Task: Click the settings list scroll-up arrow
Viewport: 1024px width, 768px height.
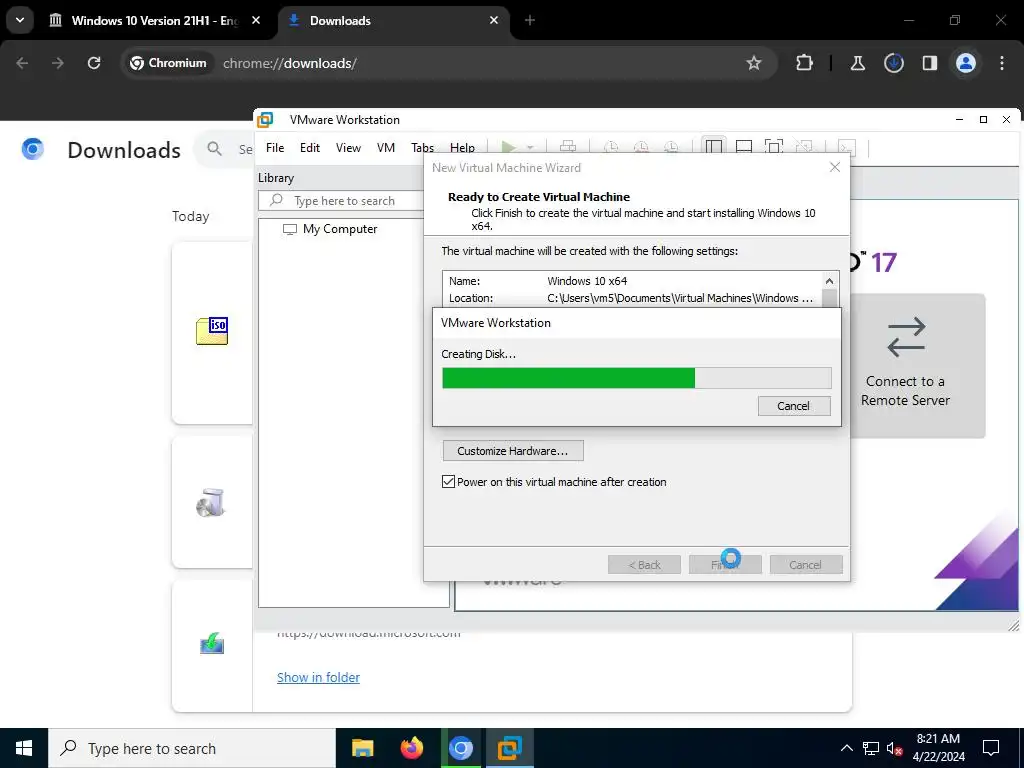Action: click(829, 281)
